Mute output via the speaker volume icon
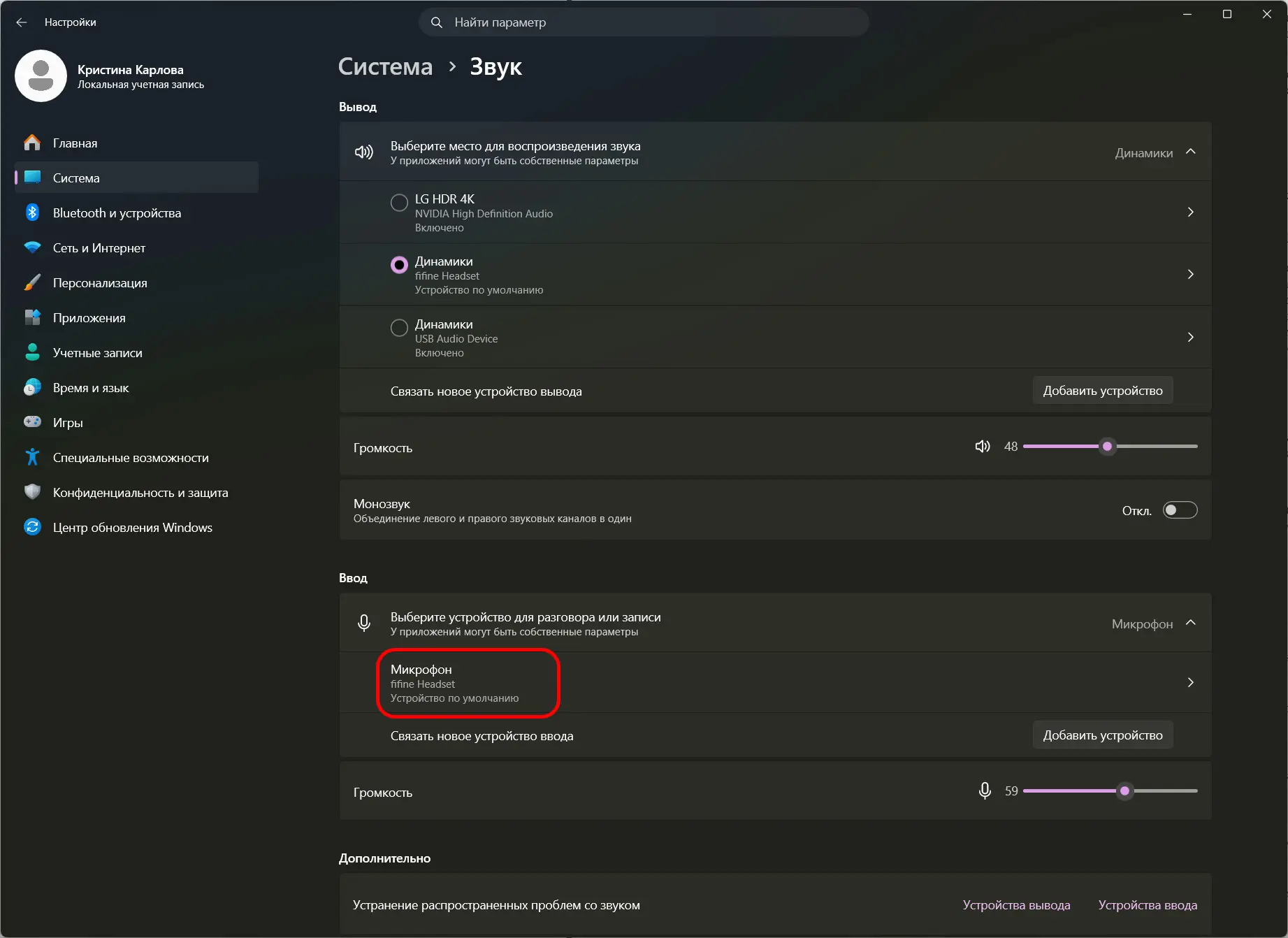This screenshot has height=938, width=1288. [x=983, y=447]
